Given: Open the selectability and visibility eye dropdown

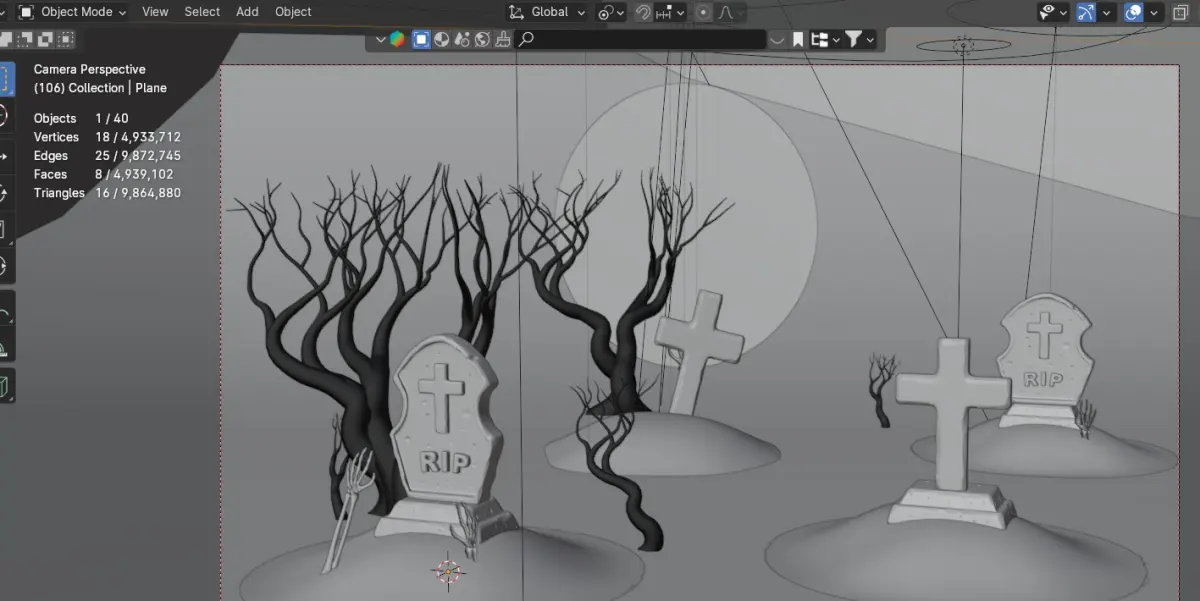Looking at the screenshot, I should click(x=1053, y=12).
